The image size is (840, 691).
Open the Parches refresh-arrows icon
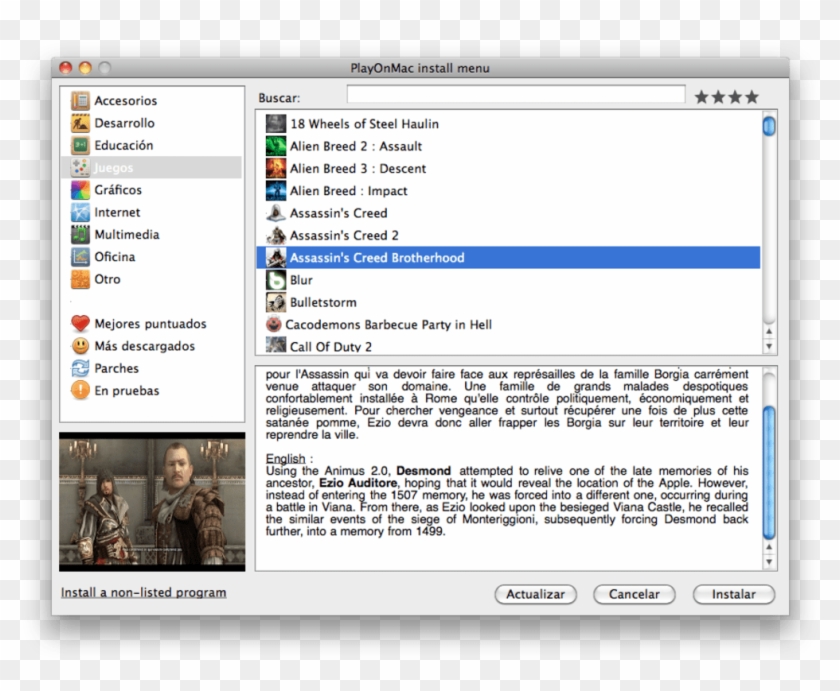point(80,368)
